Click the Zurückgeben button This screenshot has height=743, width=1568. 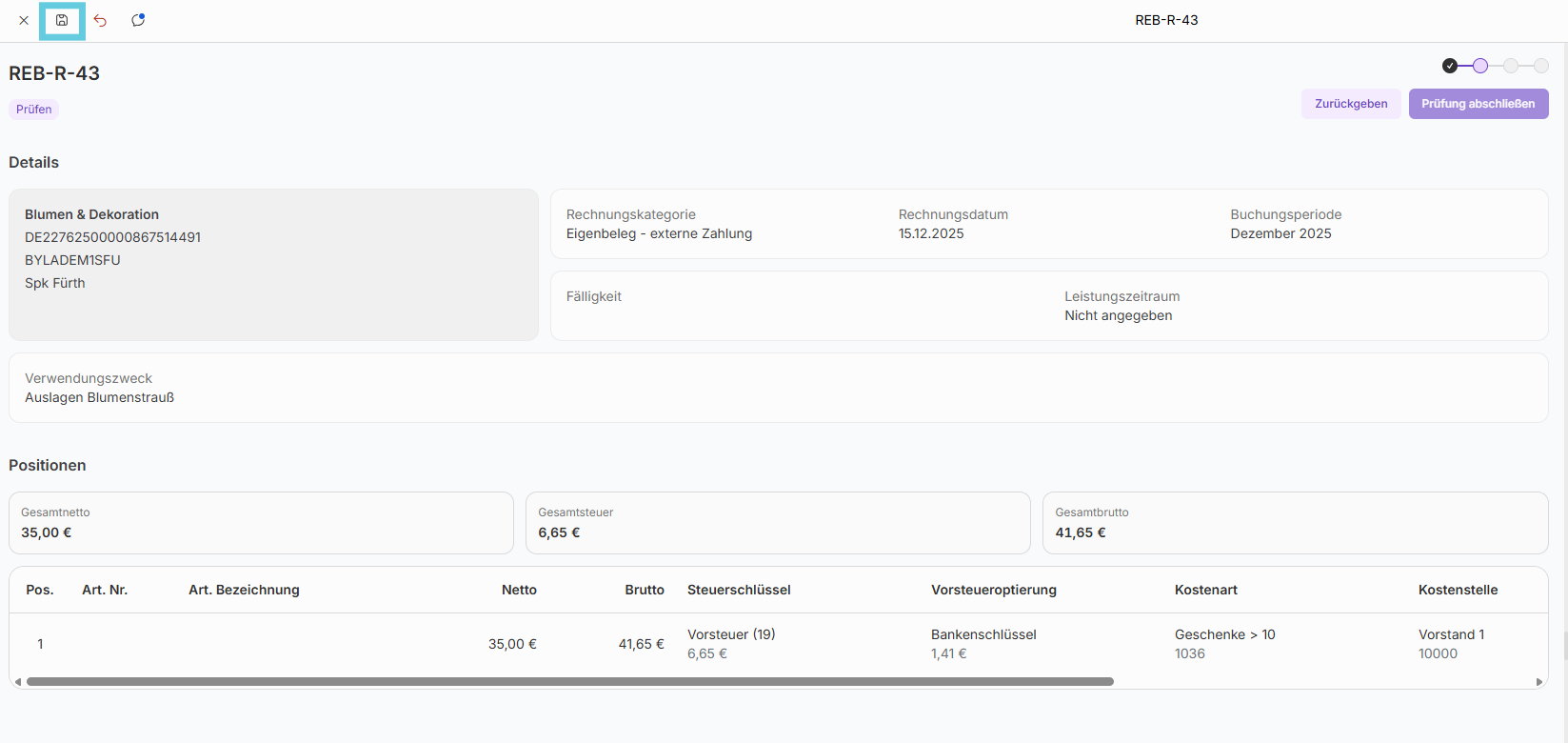[1351, 104]
